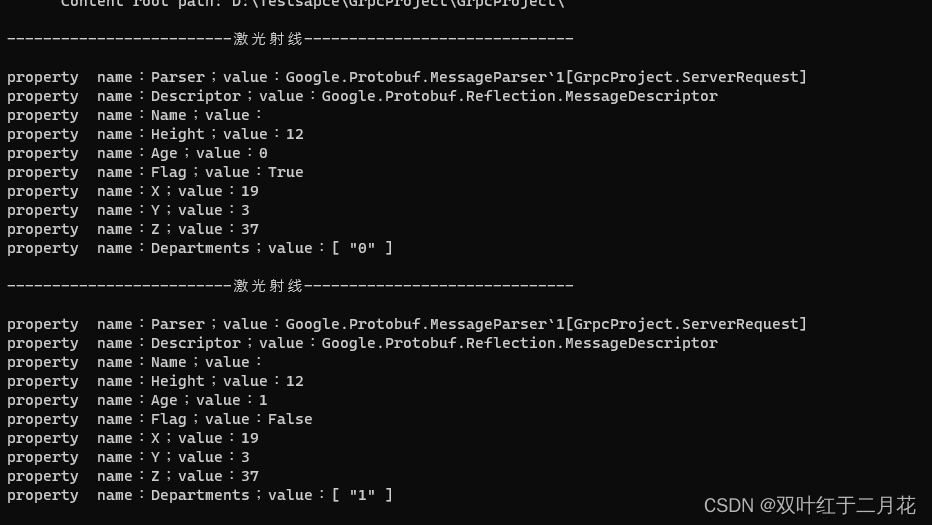Click the second Descriptor property line
This screenshot has width=932, height=525.
point(363,343)
